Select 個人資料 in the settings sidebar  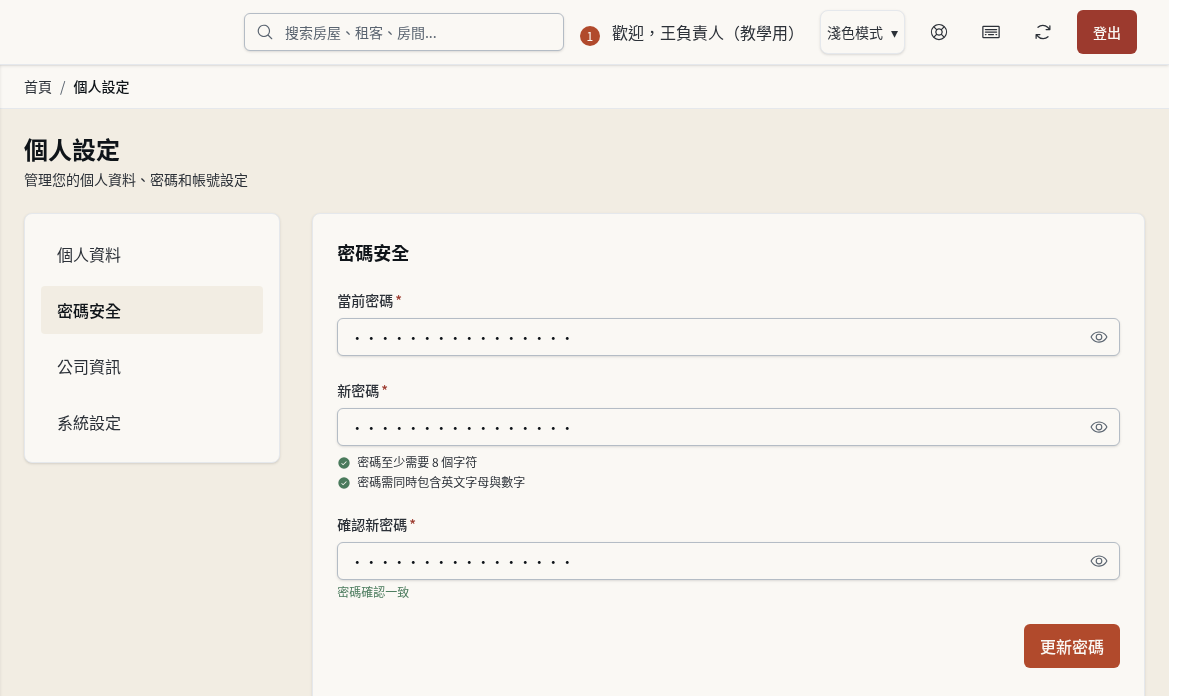152,254
